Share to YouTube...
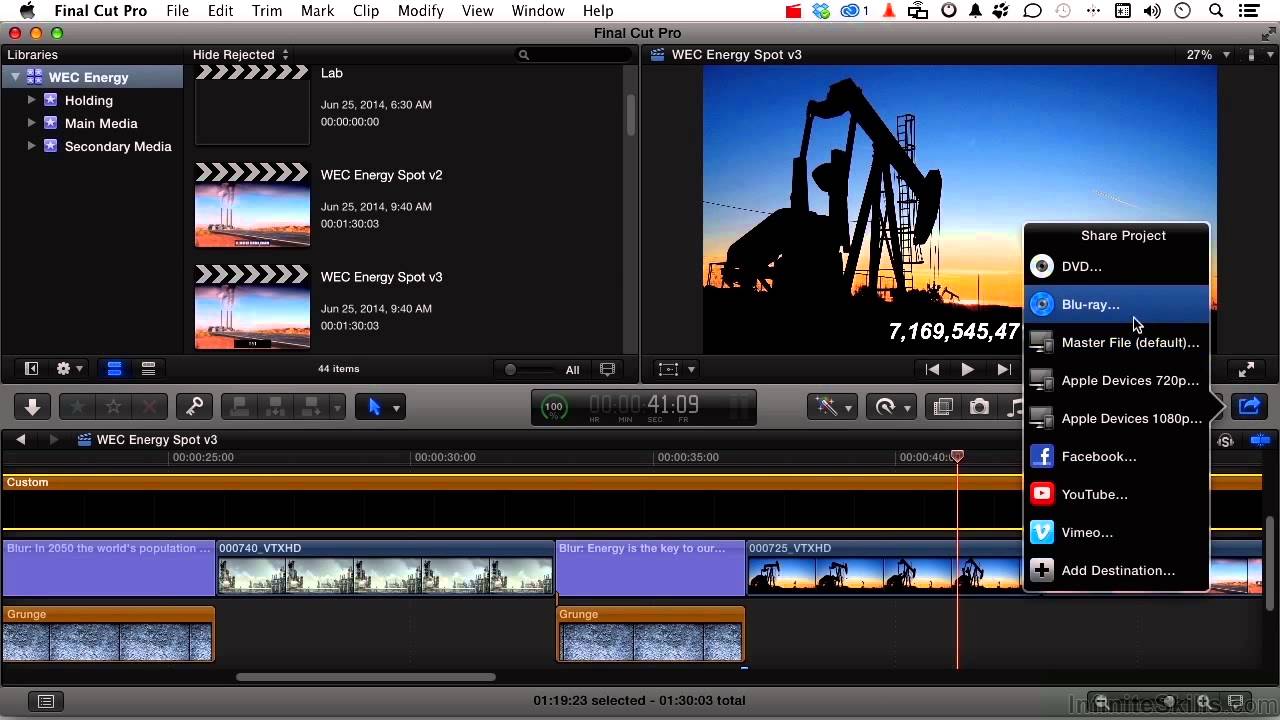 tap(1116, 495)
